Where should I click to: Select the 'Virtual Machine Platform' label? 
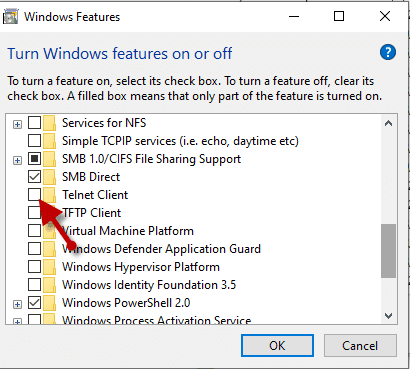[128, 231]
